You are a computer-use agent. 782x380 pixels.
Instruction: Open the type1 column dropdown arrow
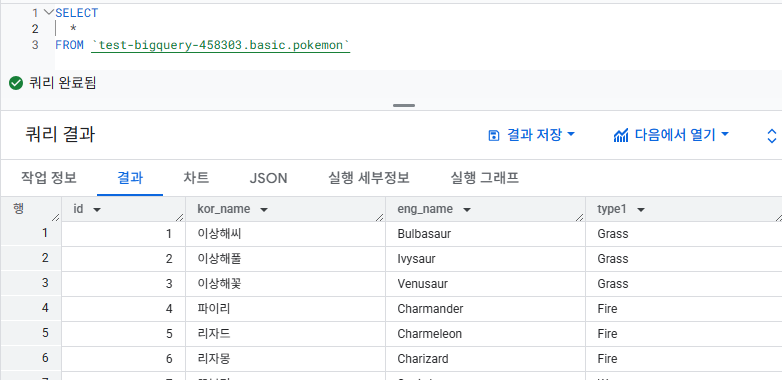pos(641,210)
